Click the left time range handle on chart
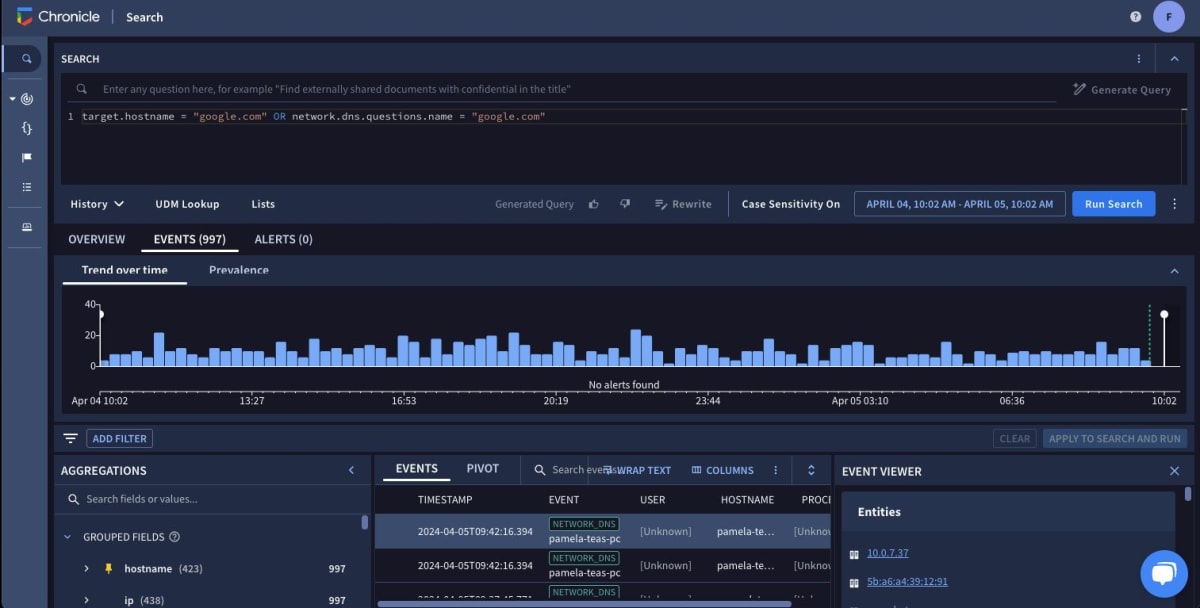This screenshot has height=608, width=1200. point(100,314)
